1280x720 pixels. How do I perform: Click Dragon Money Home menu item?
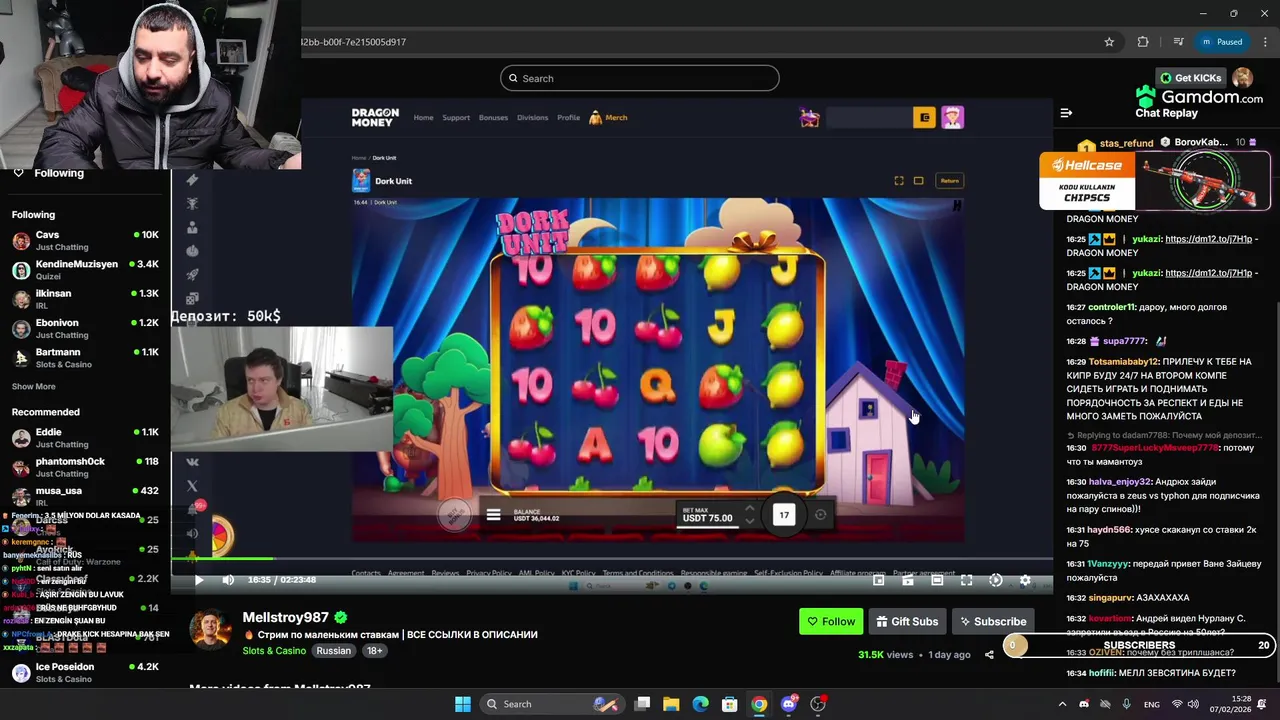point(424,118)
